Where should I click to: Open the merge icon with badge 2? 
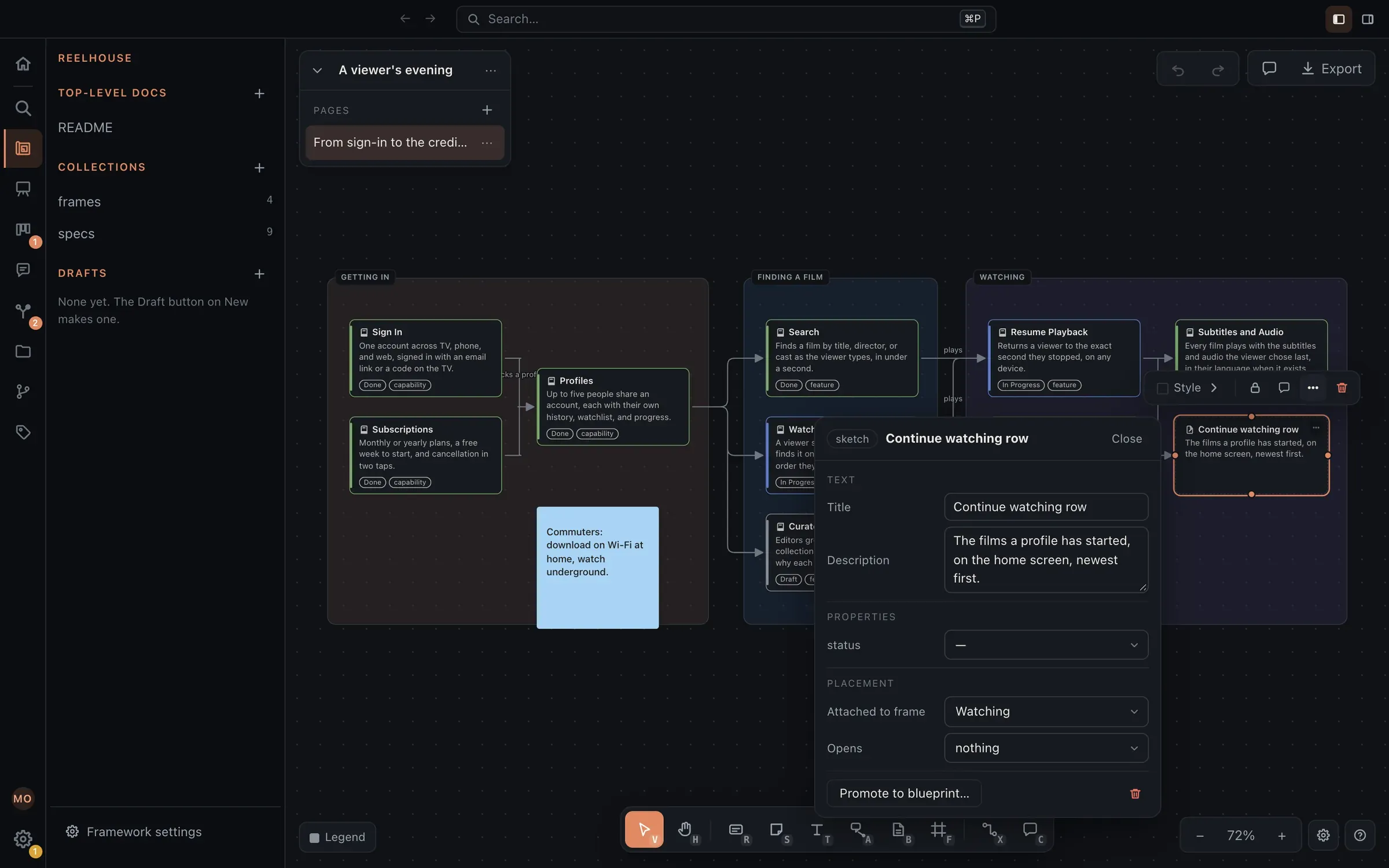click(x=23, y=311)
